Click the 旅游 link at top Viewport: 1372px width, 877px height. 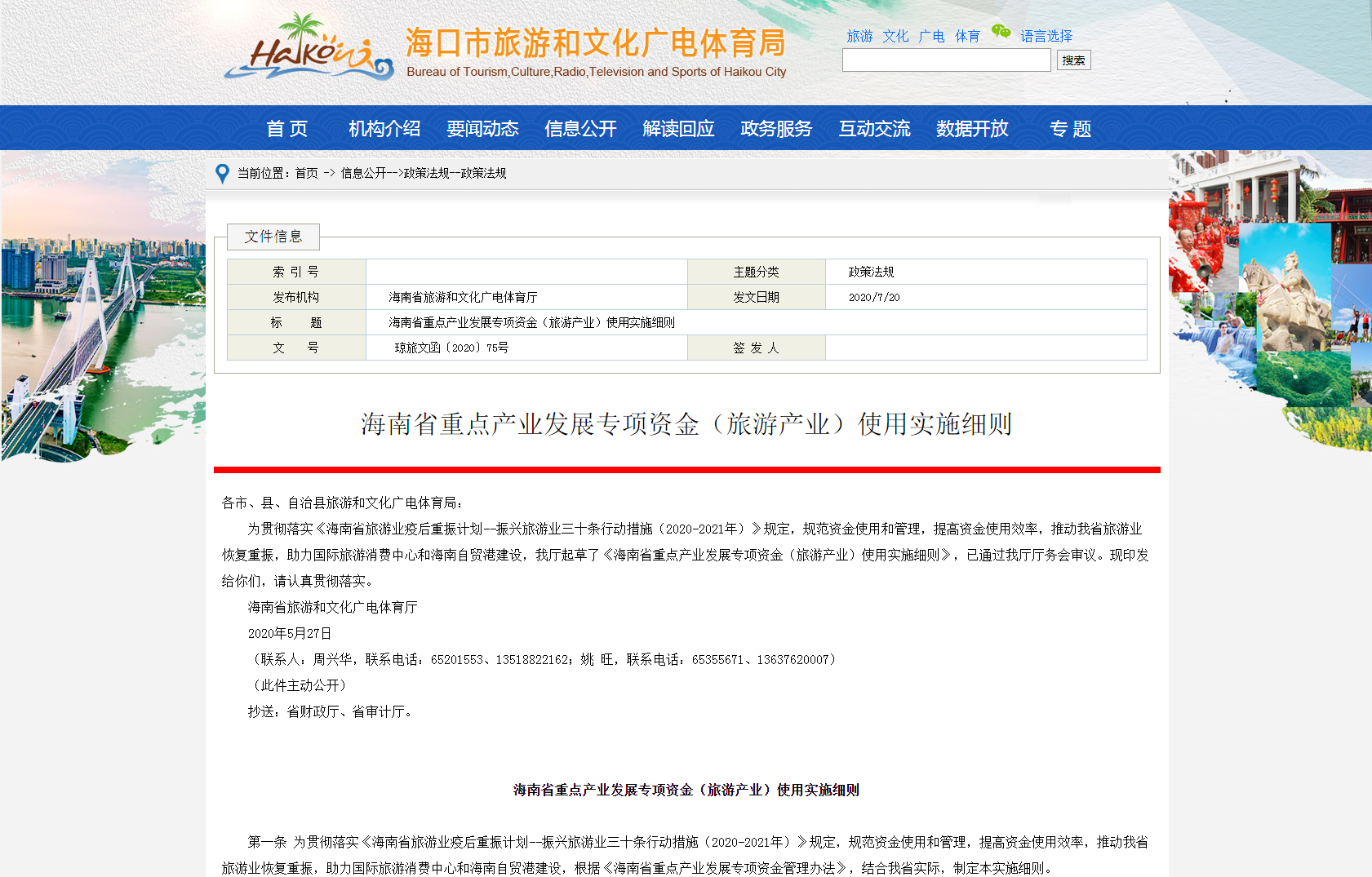[859, 36]
